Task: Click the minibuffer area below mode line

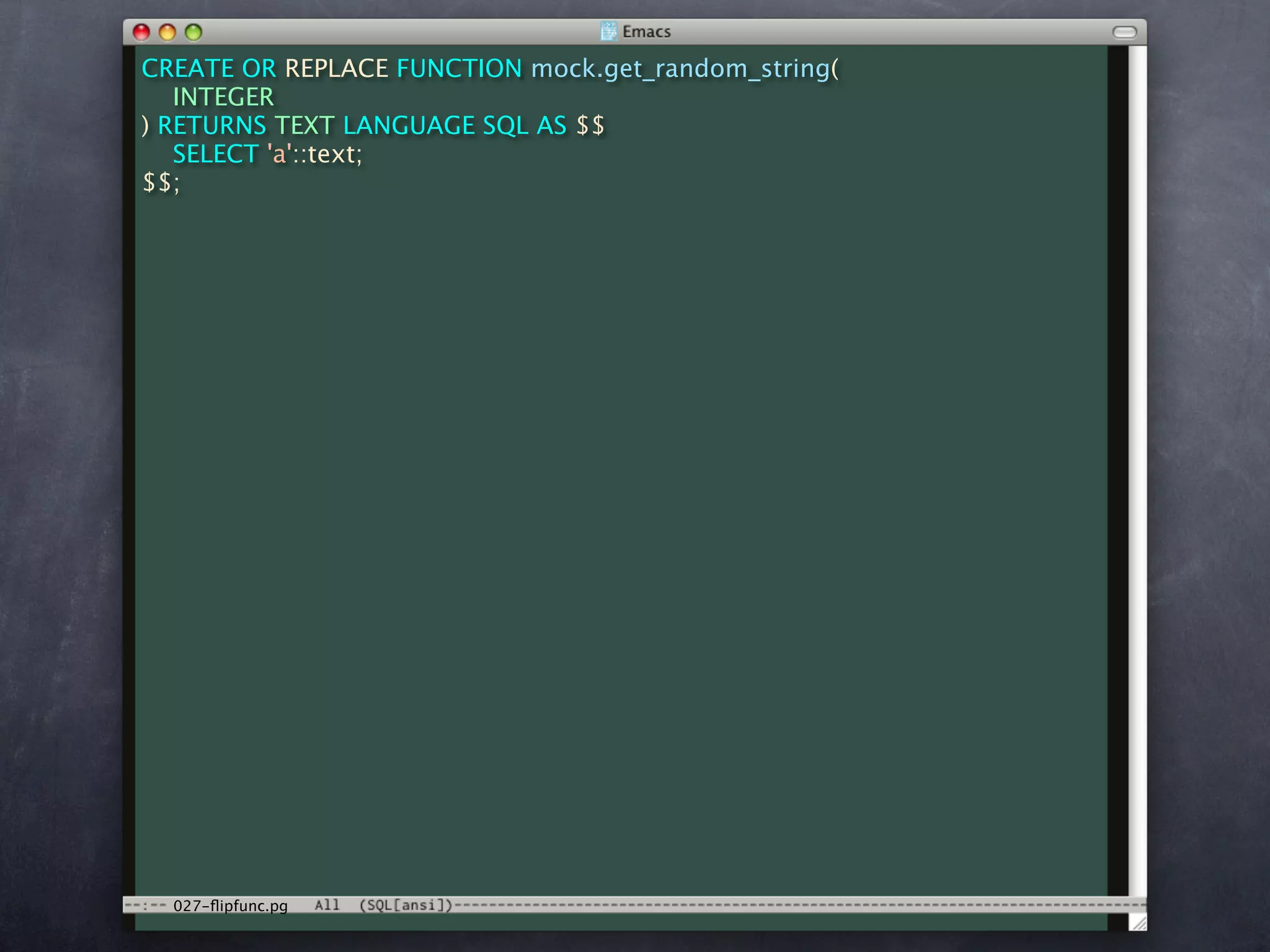Action: [621, 922]
